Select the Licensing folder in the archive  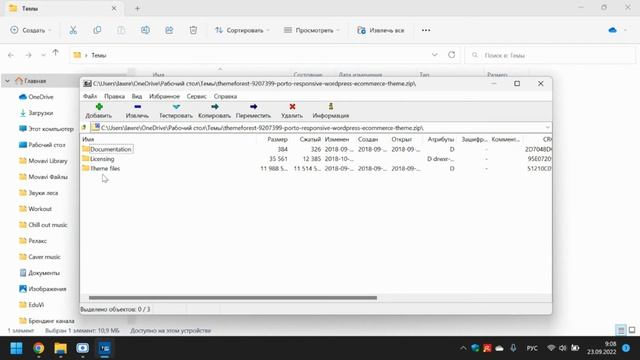pyautogui.click(x=102, y=159)
